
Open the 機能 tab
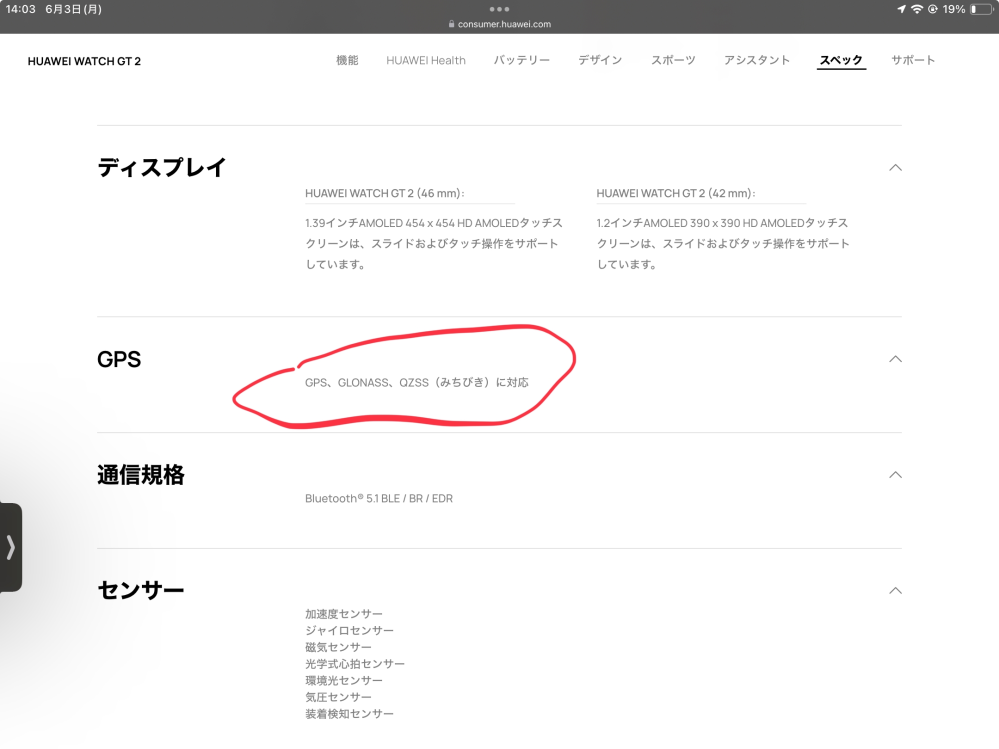347,61
